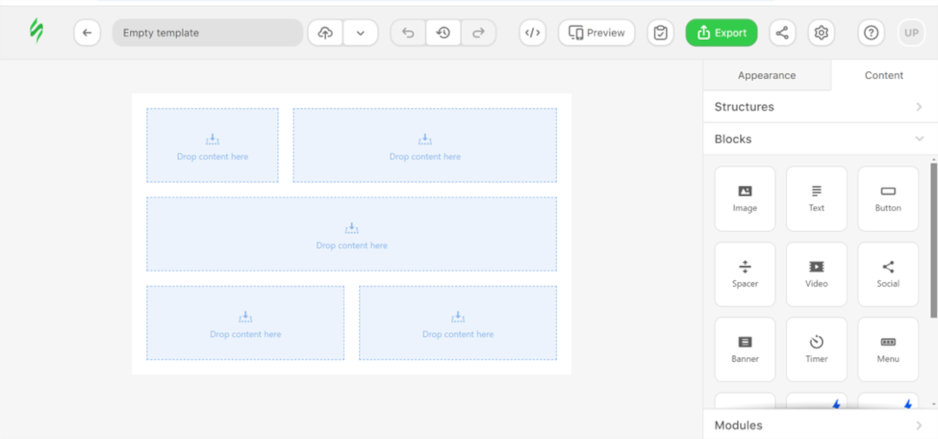The width and height of the screenshot is (938, 439).
Task: Click the undo arrow
Action: 408,33
